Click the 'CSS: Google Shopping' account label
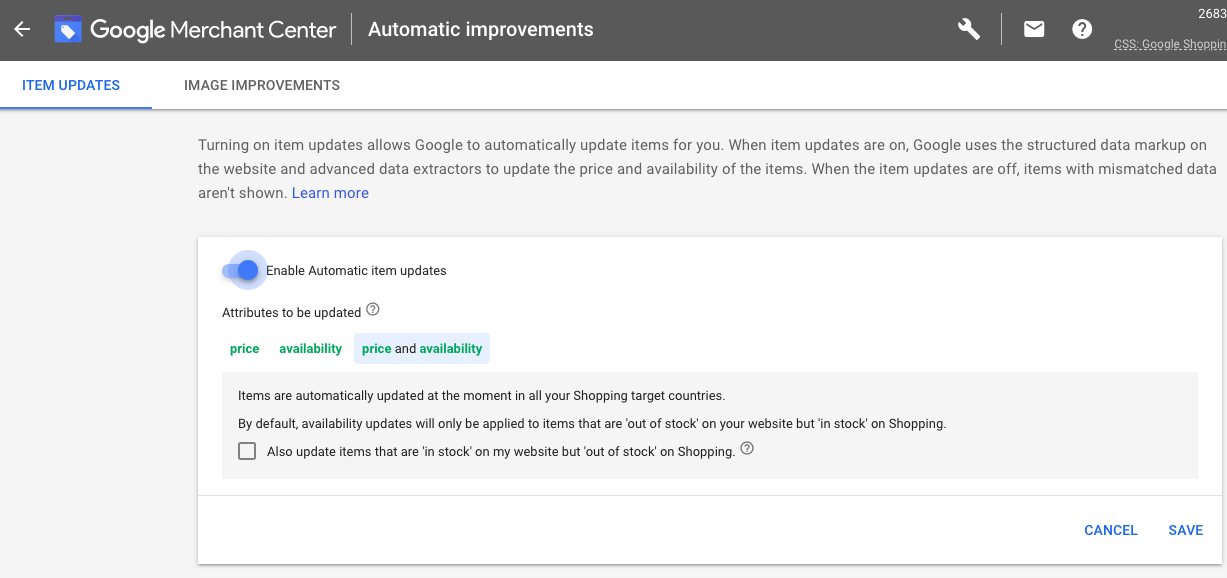 [1170, 45]
